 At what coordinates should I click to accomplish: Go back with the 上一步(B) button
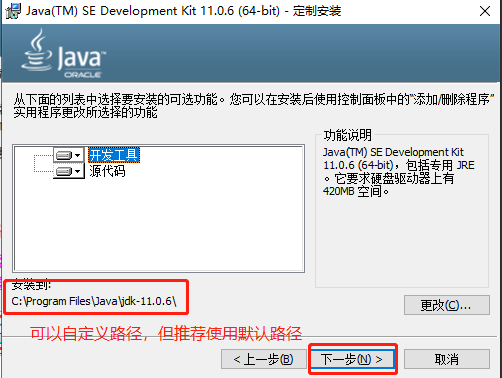263,359
